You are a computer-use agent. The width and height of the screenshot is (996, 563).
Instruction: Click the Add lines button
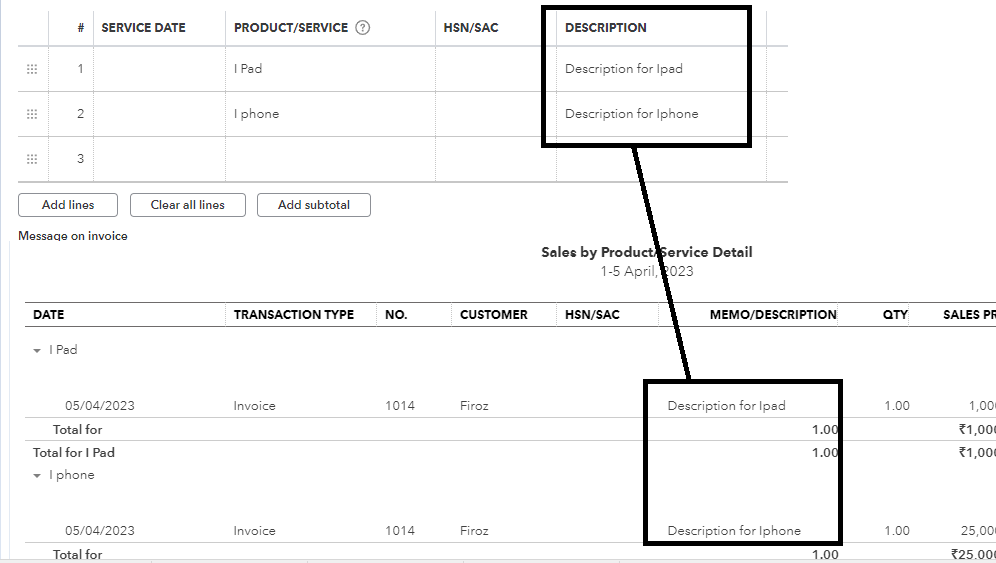click(68, 205)
